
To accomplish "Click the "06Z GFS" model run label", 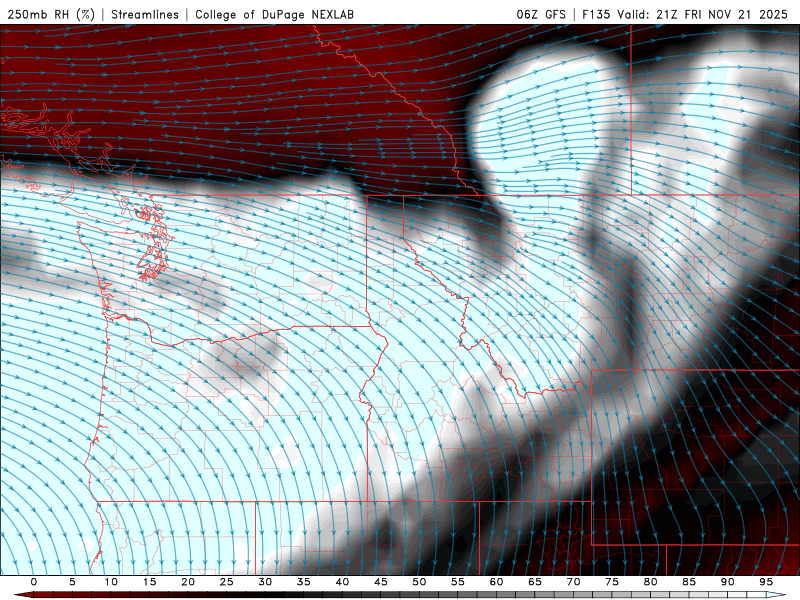I will [541, 14].
